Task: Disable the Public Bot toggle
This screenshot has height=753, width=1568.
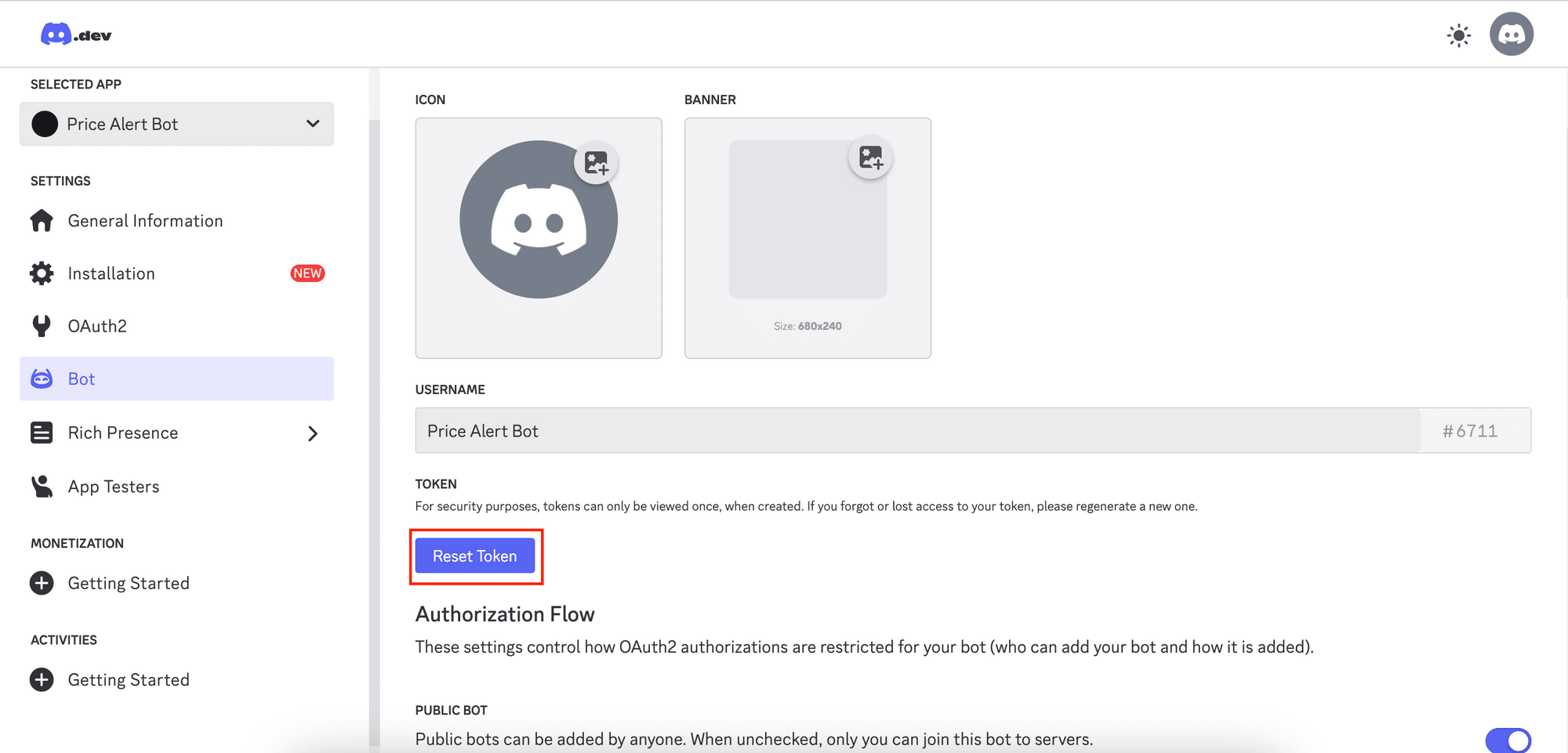Action: pos(1508,740)
